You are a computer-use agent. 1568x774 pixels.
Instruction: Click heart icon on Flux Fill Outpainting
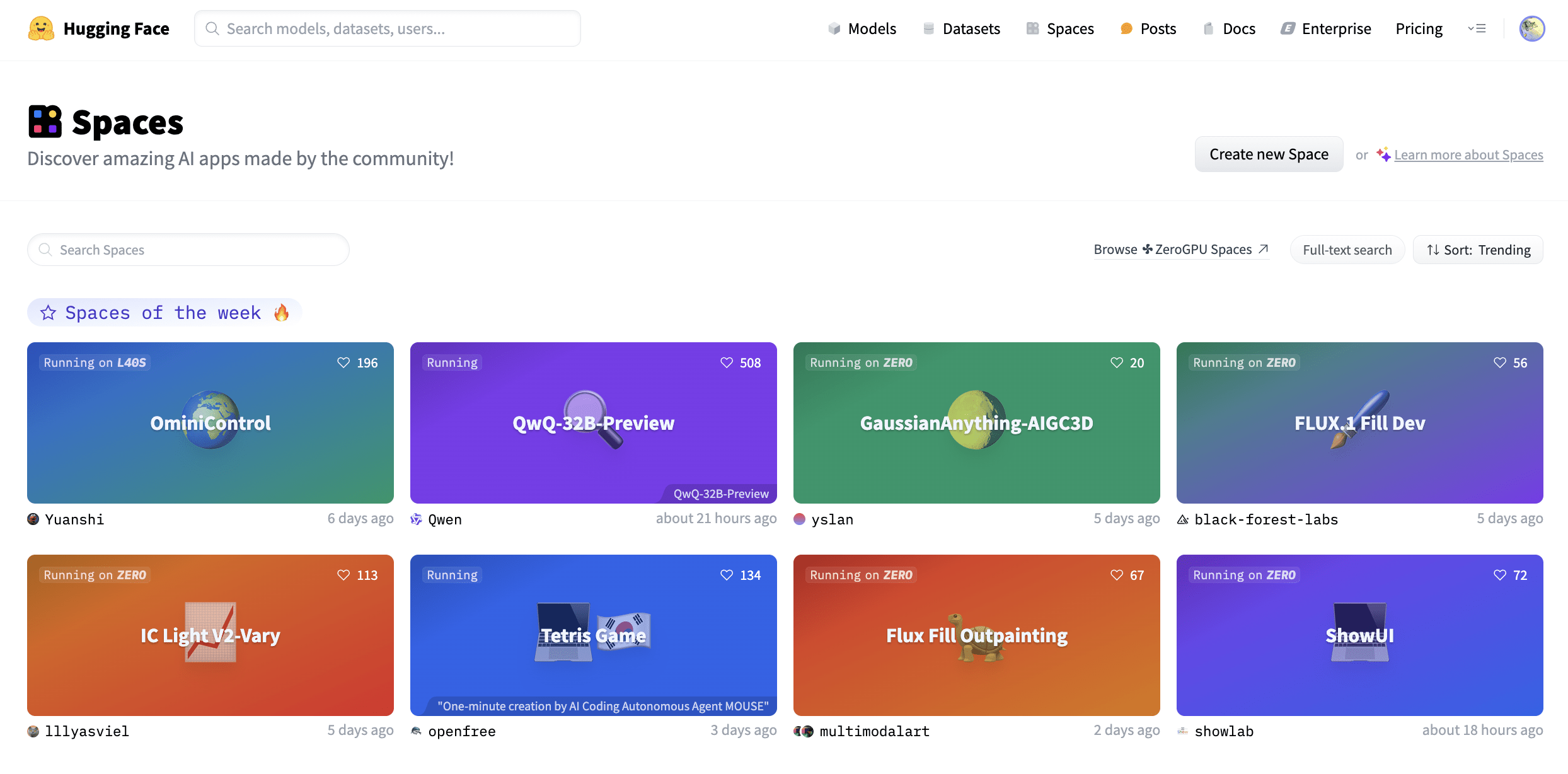coord(1117,575)
